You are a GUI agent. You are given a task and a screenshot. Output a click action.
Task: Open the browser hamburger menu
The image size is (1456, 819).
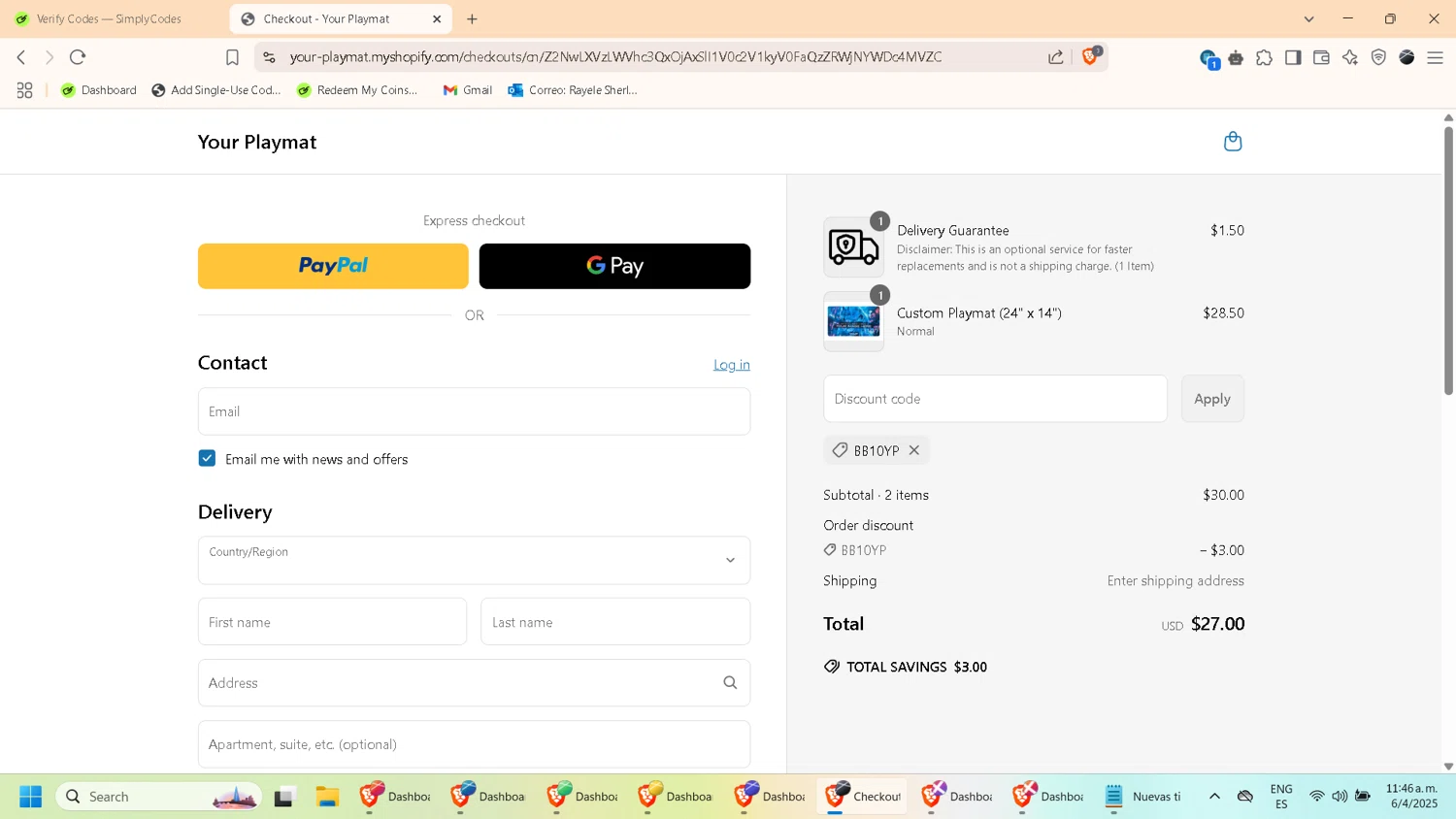(1435, 58)
